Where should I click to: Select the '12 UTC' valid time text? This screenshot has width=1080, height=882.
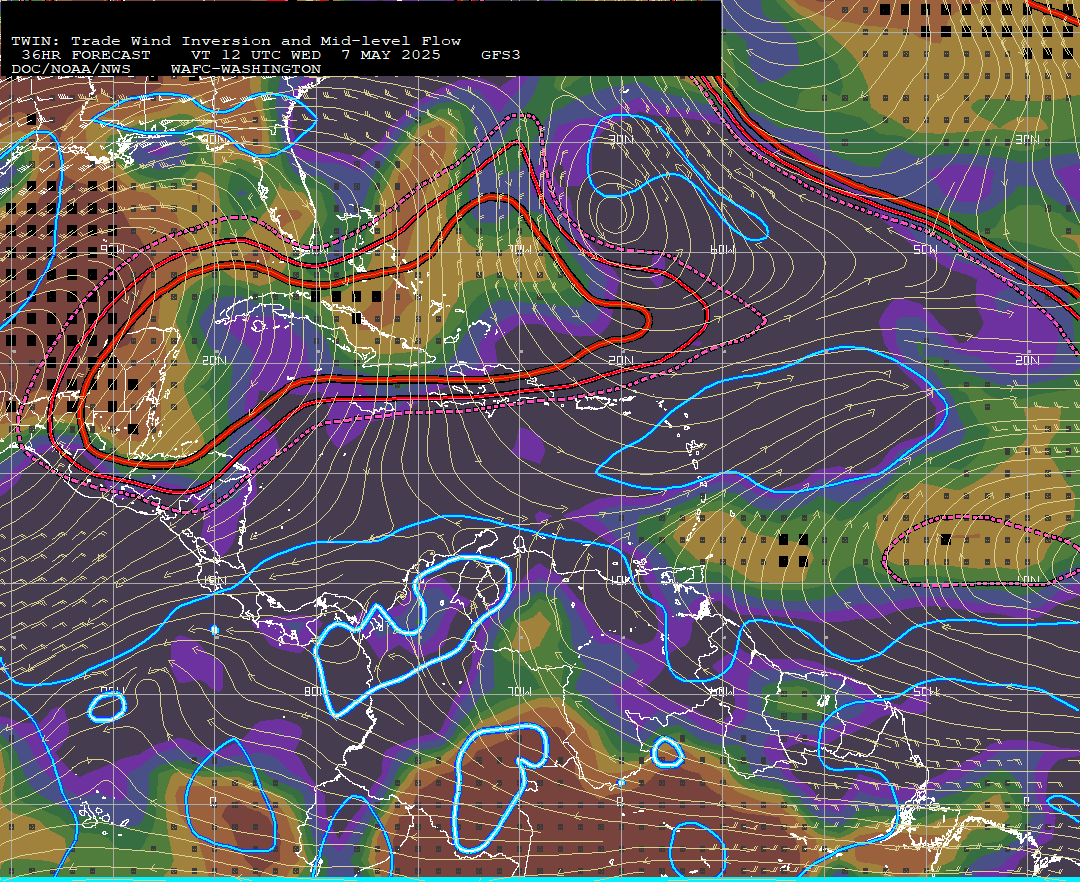click(247, 55)
